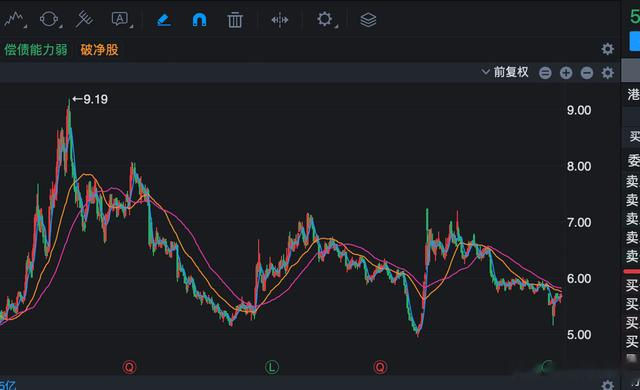Open gear settings on the tags row
640x390 pixels.
click(x=608, y=49)
